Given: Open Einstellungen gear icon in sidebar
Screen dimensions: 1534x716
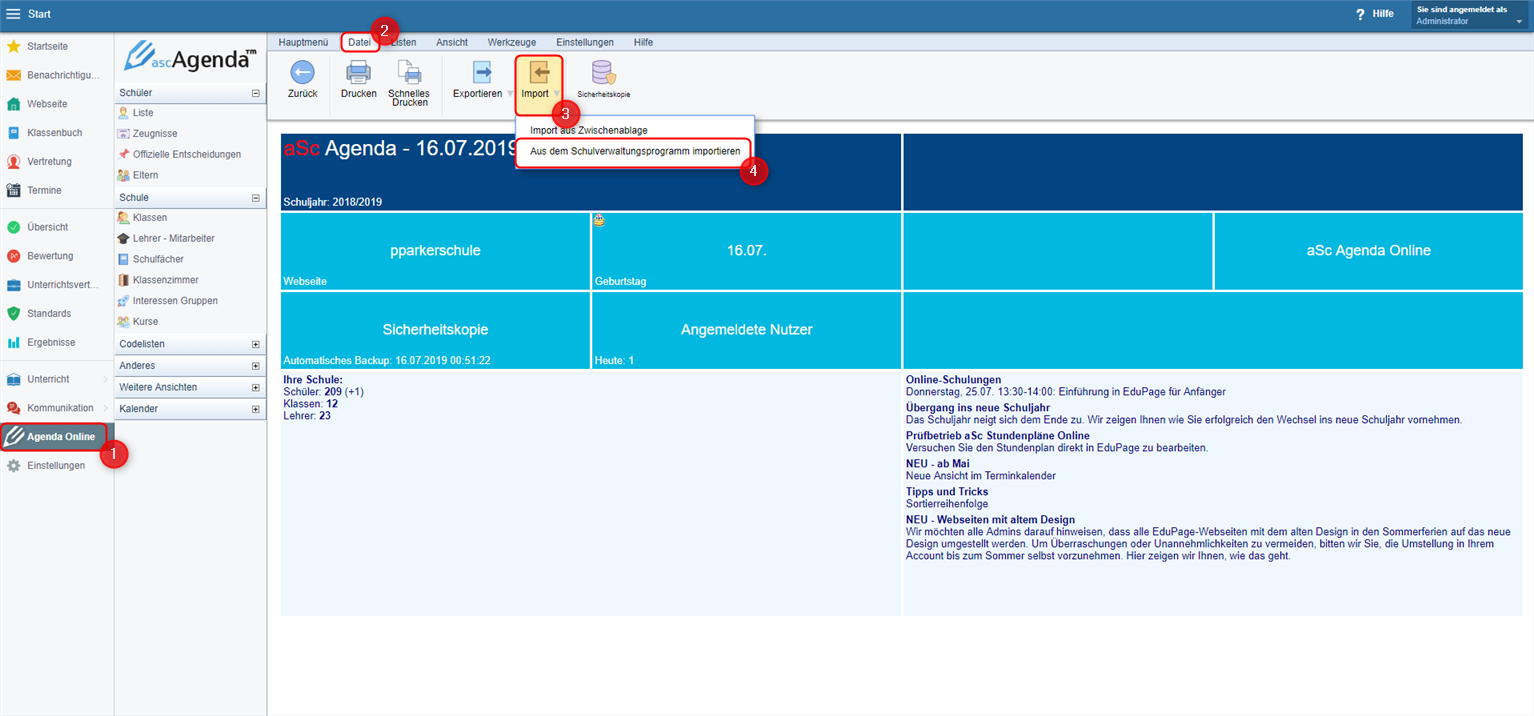Looking at the screenshot, I should (14, 466).
